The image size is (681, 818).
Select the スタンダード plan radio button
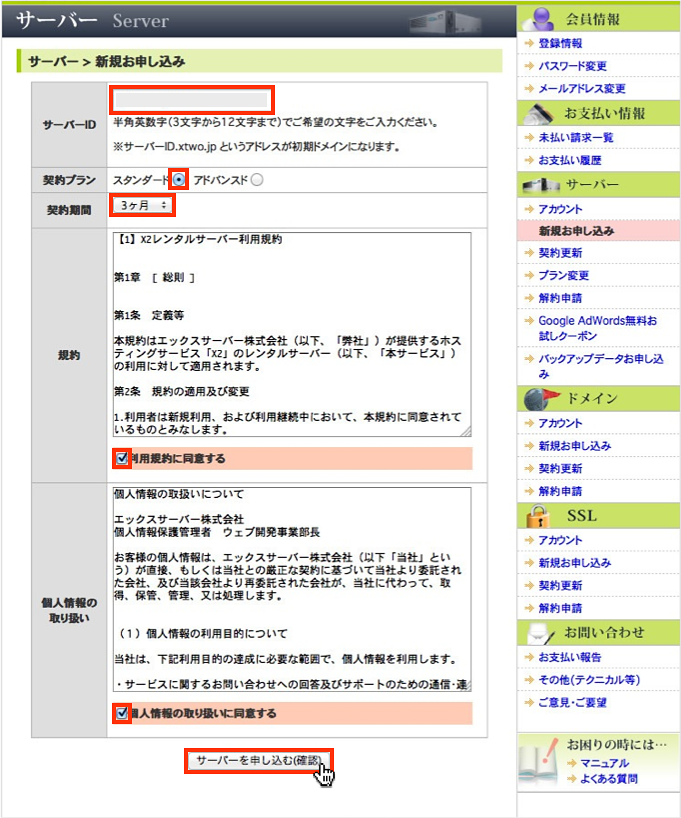pyautogui.click(x=179, y=180)
